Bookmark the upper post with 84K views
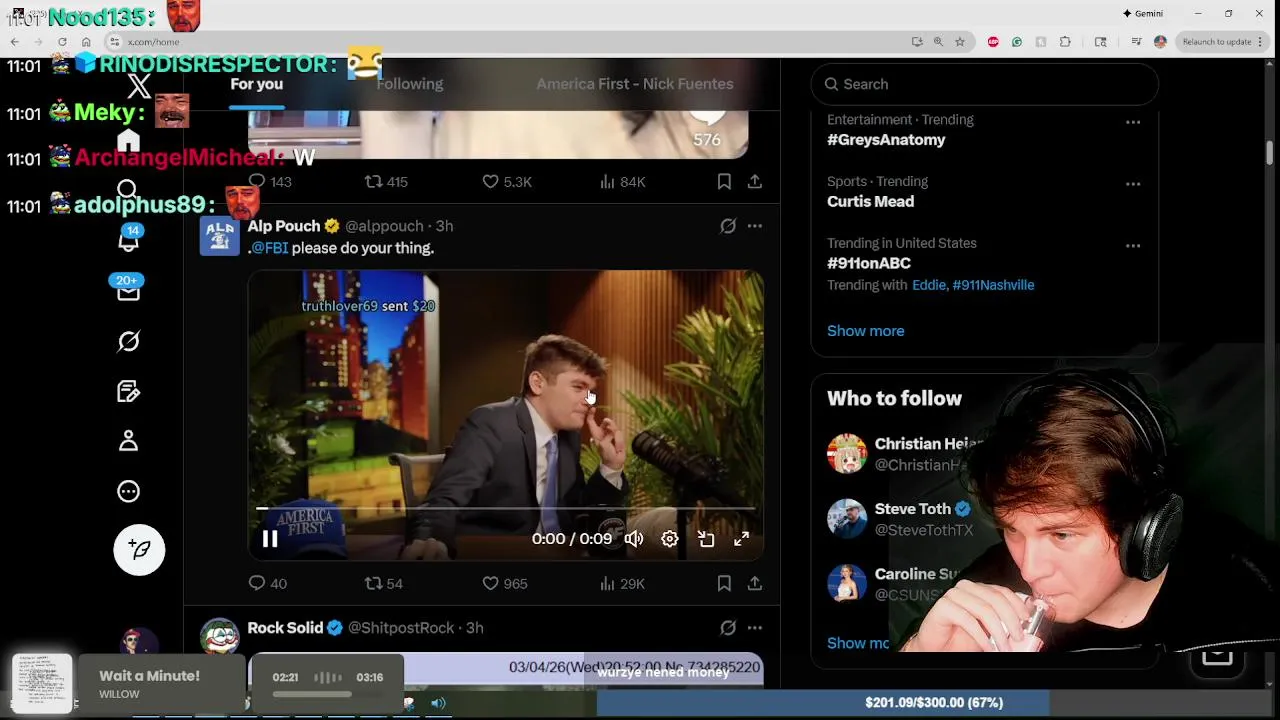The image size is (1280, 720). point(724,182)
